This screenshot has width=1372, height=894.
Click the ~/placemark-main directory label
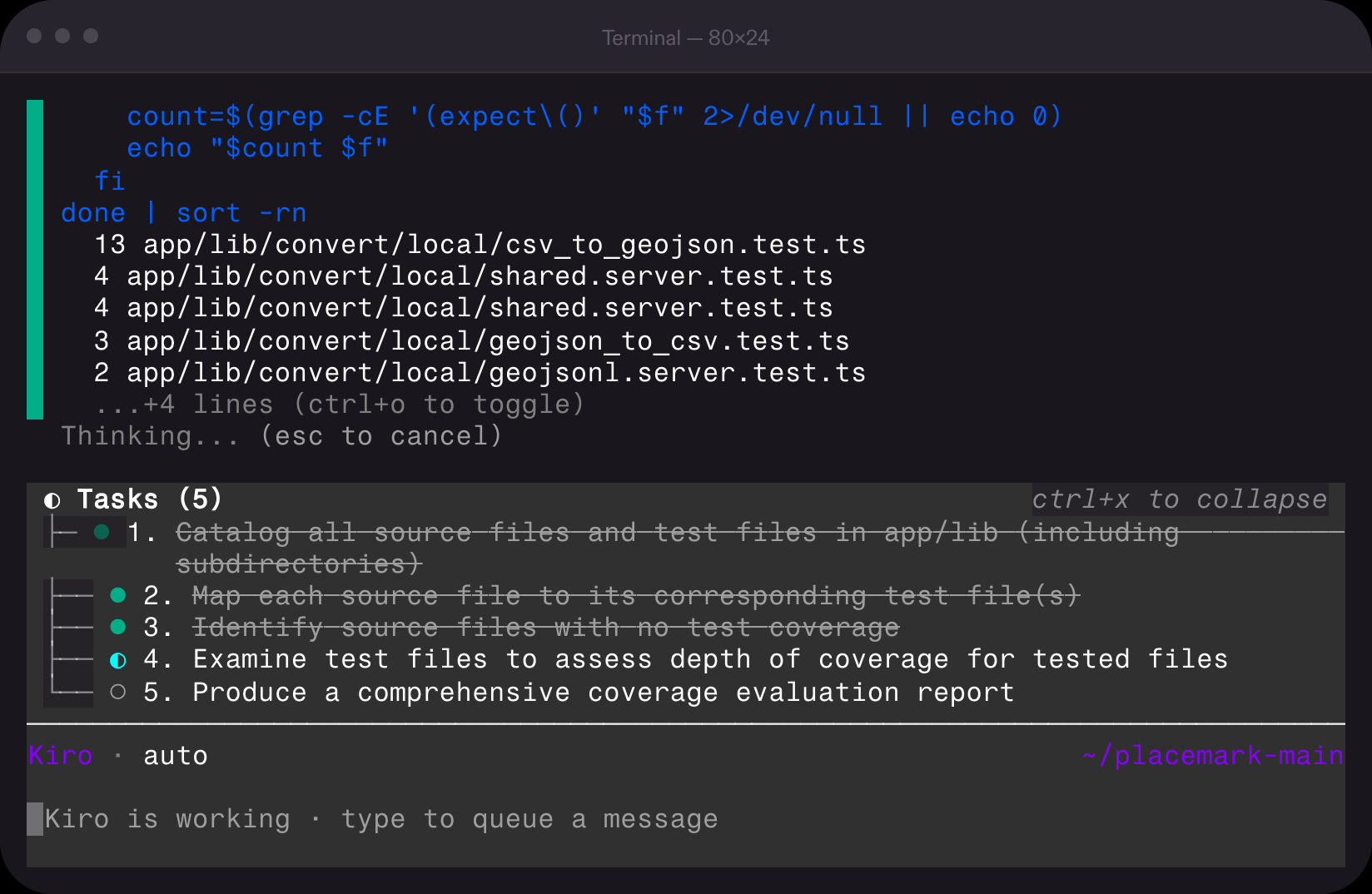point(1212,756)
